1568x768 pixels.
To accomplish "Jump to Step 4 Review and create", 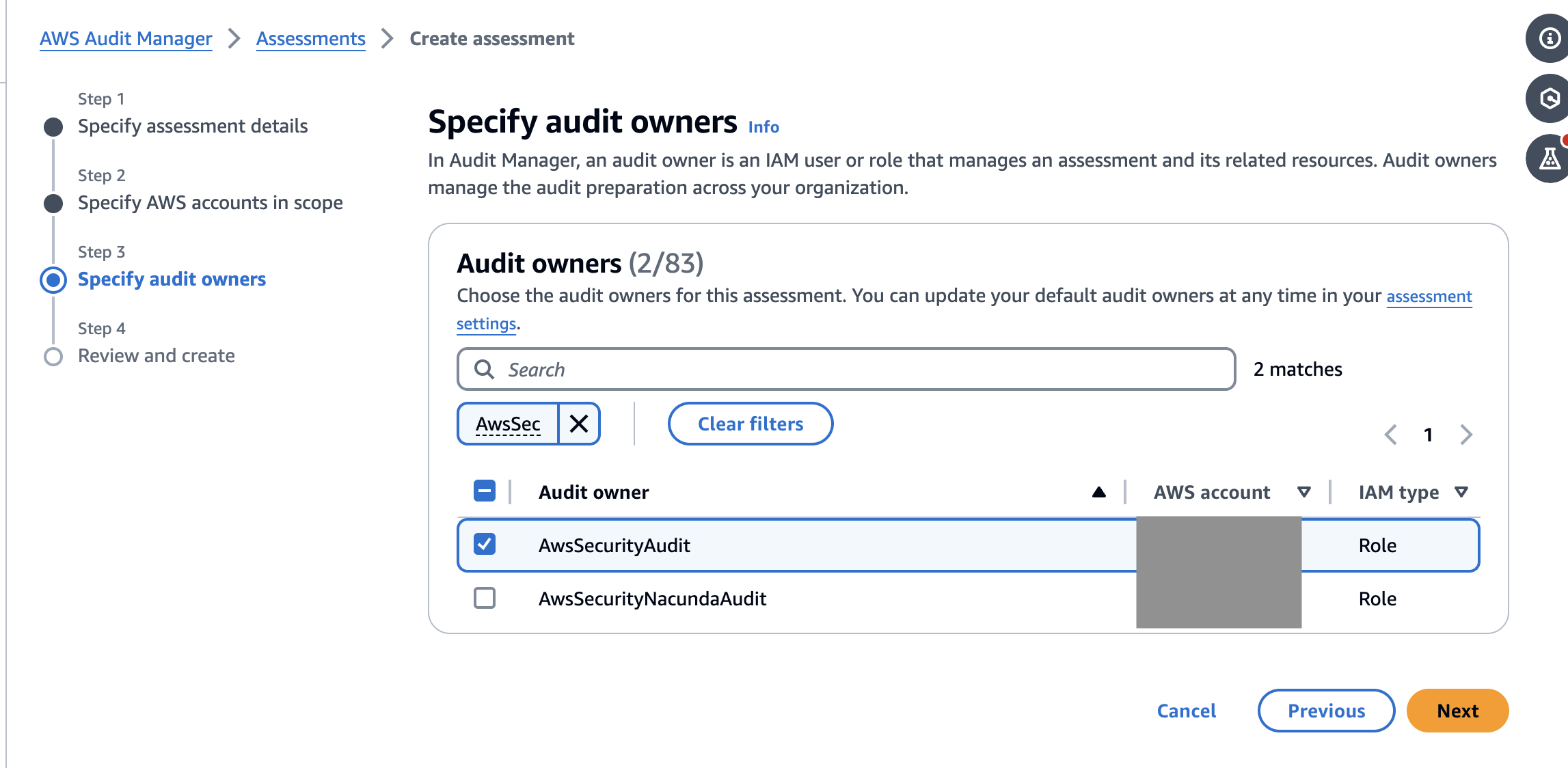I will point(157,356).
